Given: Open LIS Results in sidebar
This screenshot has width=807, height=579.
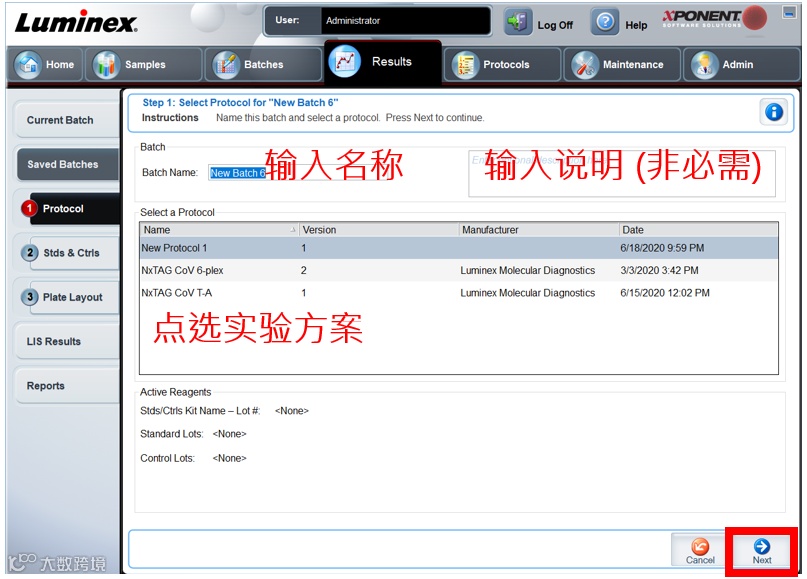Looking at the screenshot, I should 66,341.
